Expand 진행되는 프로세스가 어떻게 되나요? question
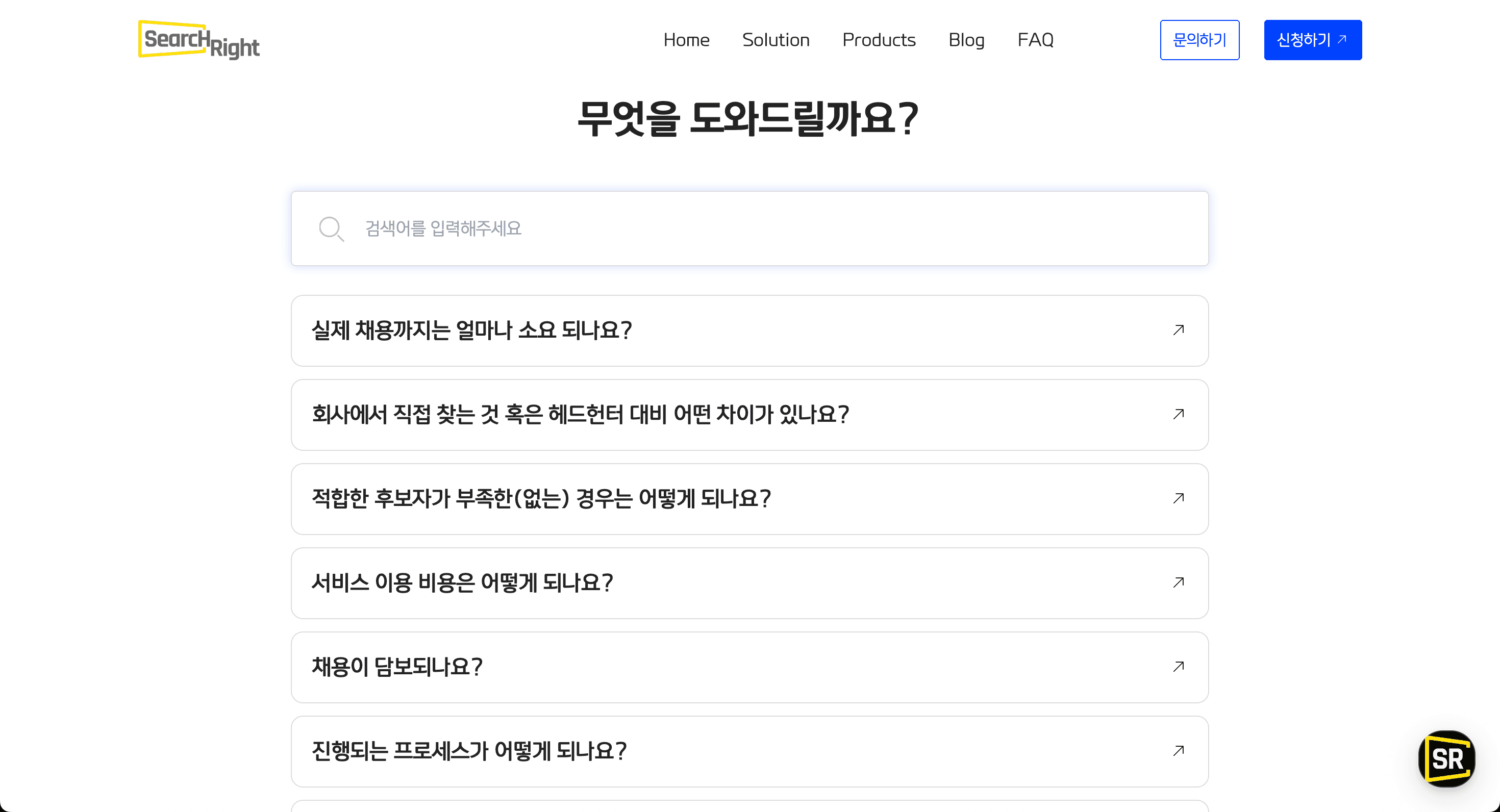 pos(749,751)
